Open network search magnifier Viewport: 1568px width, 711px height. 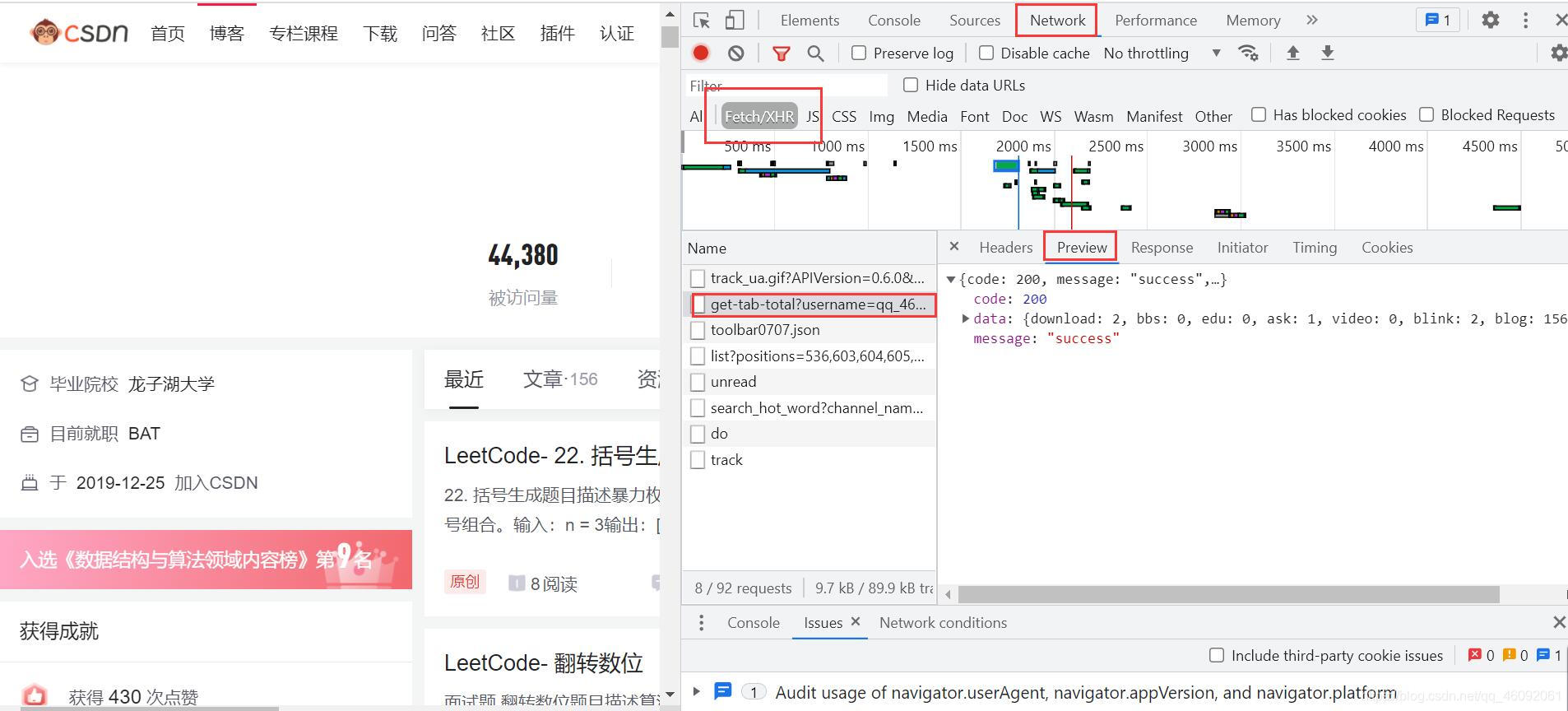tap(815, 53)
